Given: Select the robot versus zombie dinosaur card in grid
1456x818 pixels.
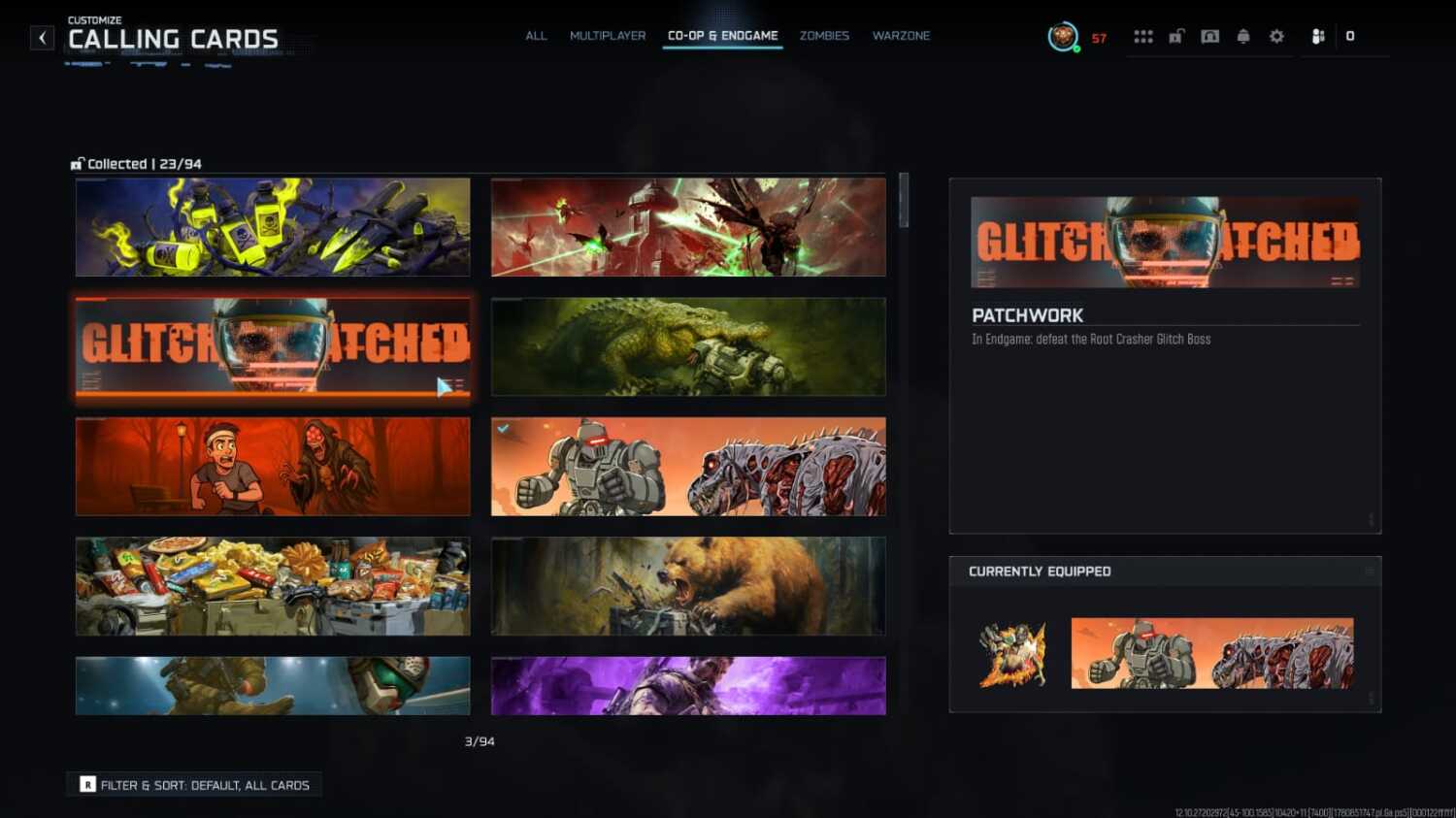Looking at the screenshot, I should [x=688, y=467].
